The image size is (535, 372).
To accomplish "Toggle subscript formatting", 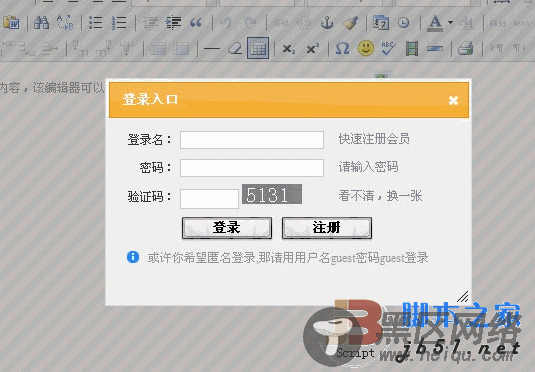I will pyautogui.click(x=289, y=49).
